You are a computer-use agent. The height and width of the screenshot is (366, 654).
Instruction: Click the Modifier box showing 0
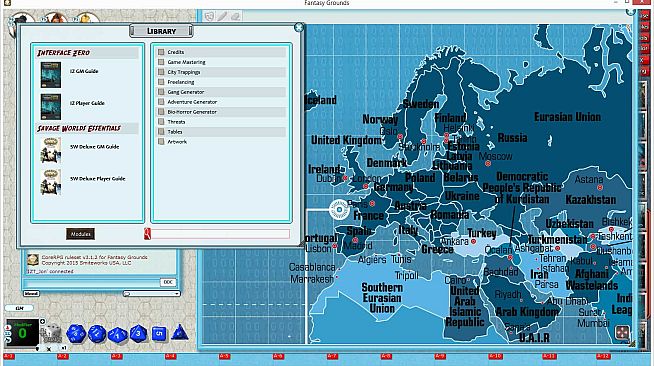click(23, 332)
